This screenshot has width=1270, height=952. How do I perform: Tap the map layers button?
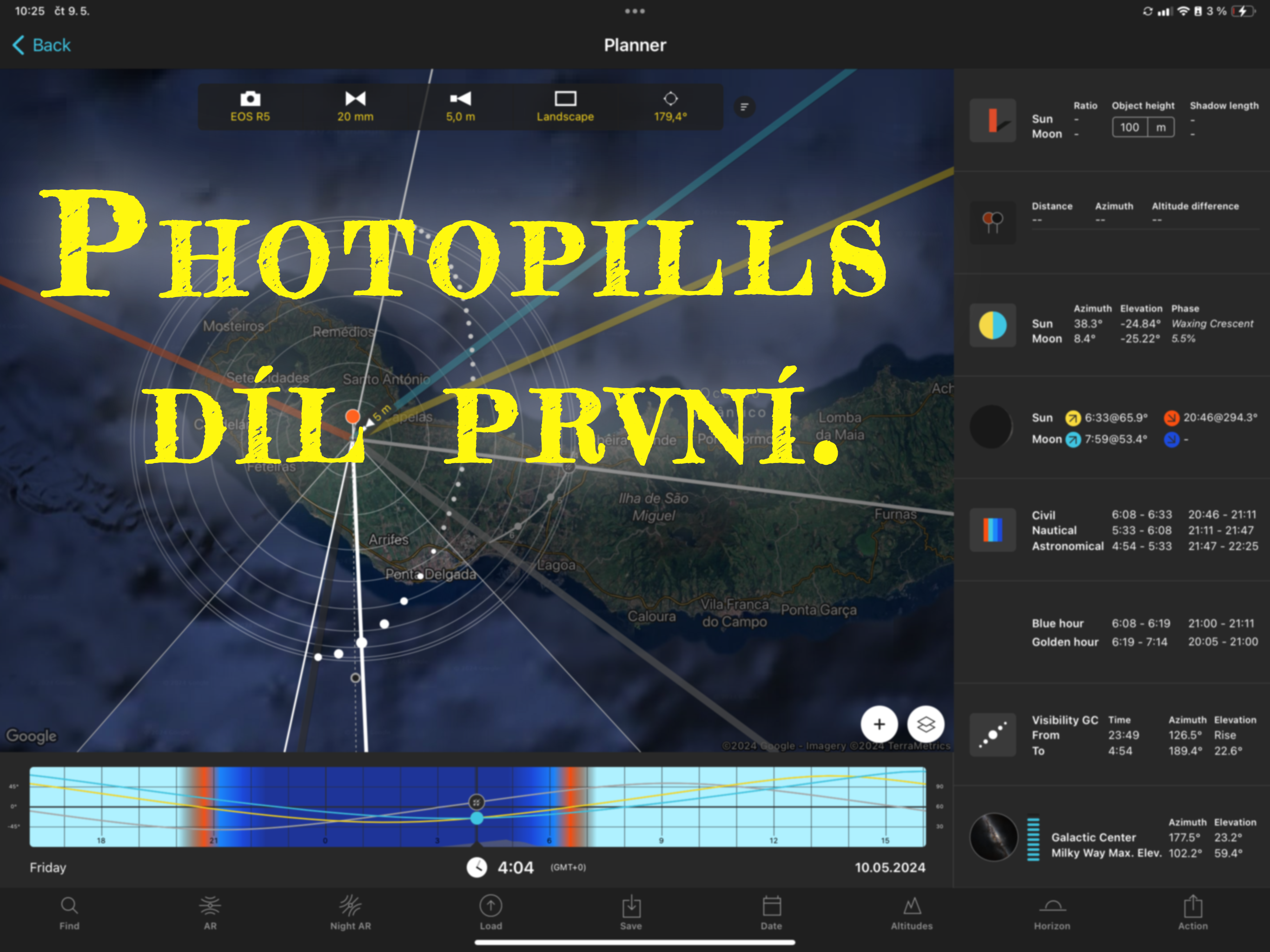pos(926,724)
